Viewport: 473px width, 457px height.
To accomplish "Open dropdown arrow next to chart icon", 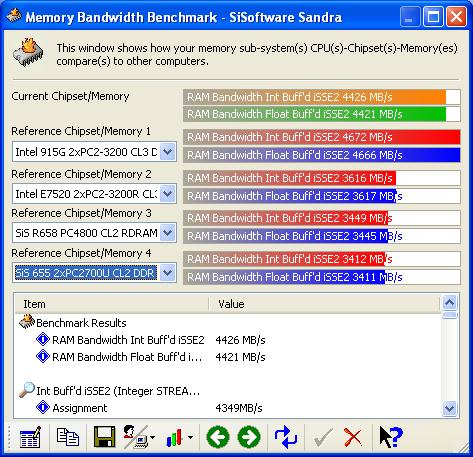I will click(190, 437).
